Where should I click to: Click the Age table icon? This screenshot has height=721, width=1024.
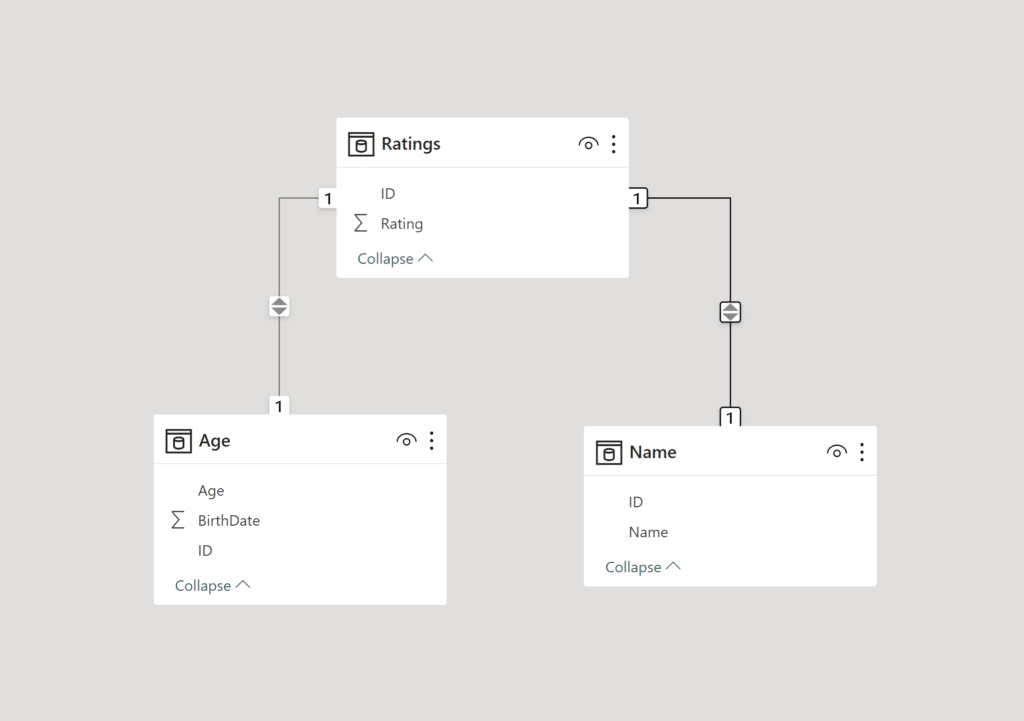[178, 441]
